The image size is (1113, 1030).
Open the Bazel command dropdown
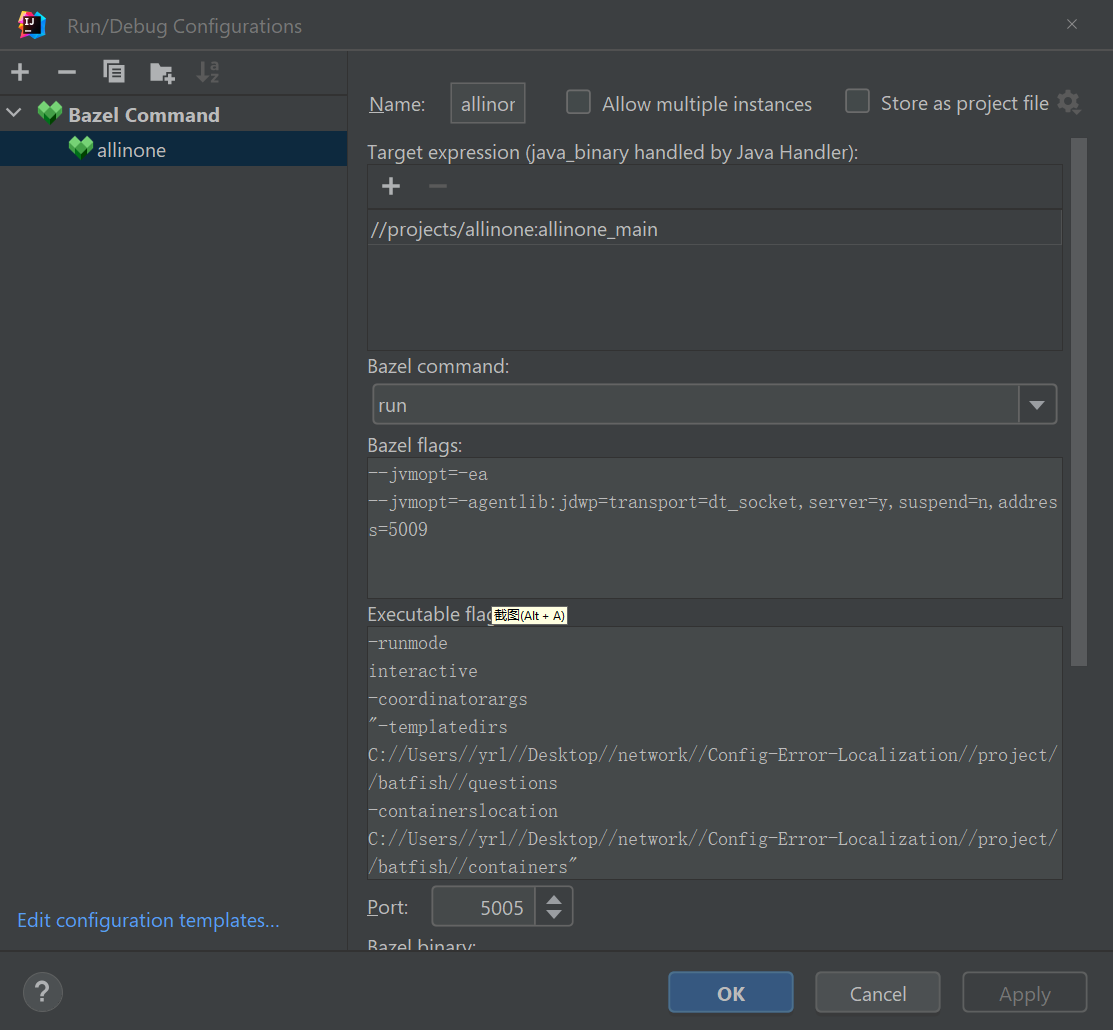pos(1037,405)
